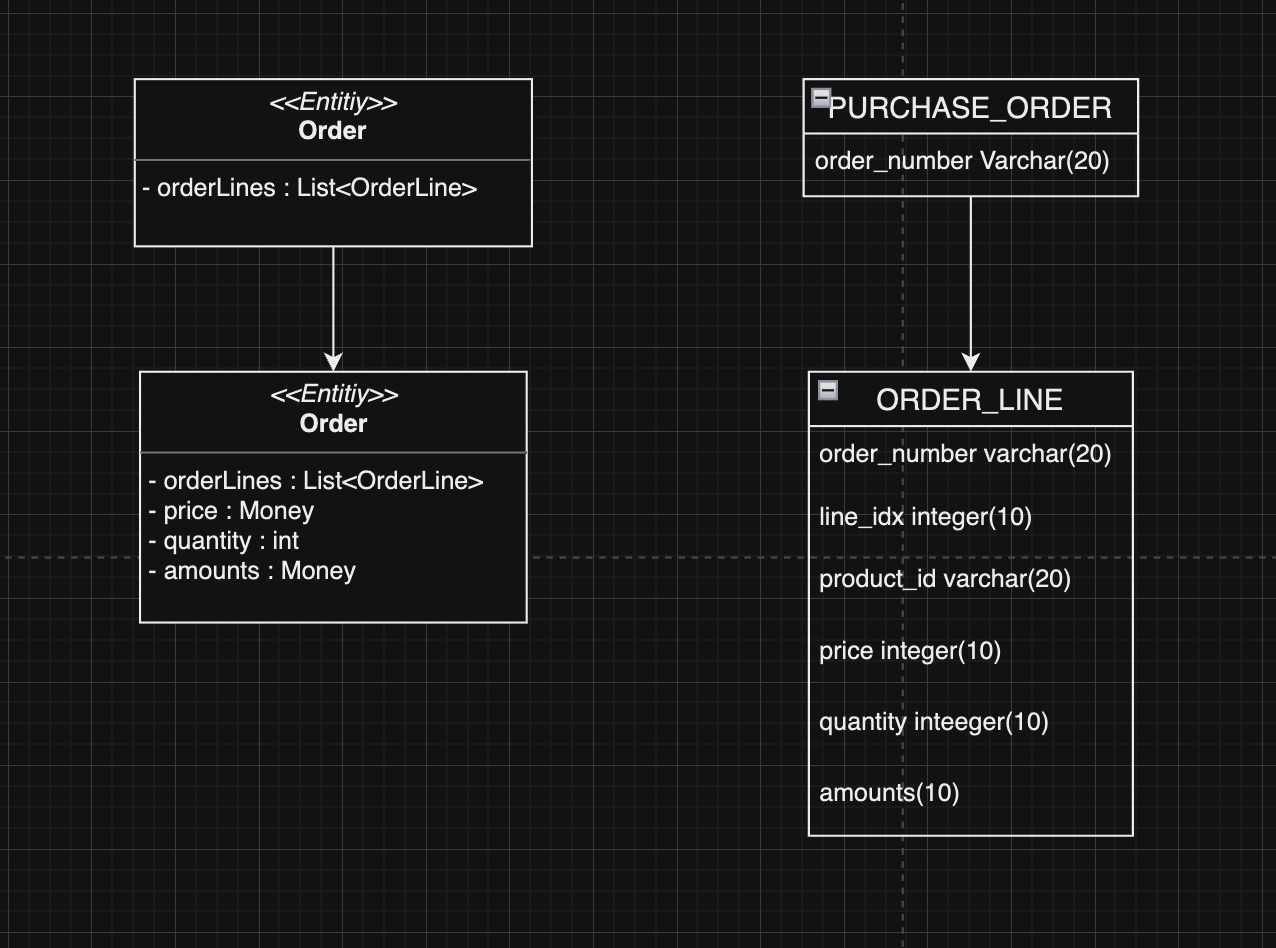Select the PURCHASE_ORDER table title
The image size is (1276, 948).
[x=970, y=107]
